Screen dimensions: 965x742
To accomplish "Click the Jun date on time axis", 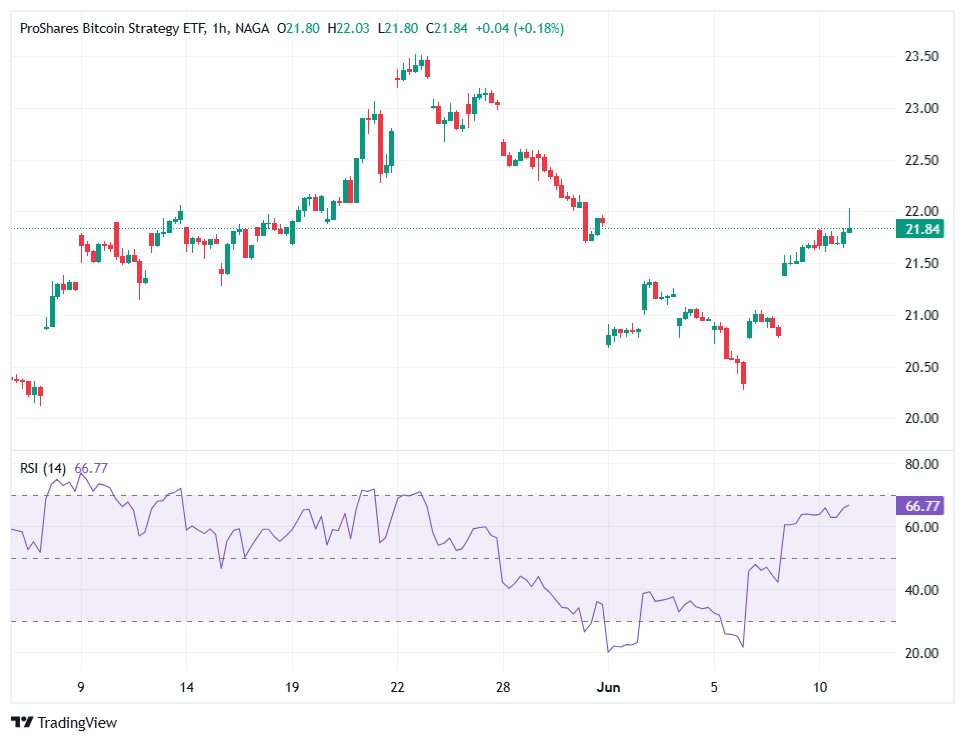I will coord(607,688).
